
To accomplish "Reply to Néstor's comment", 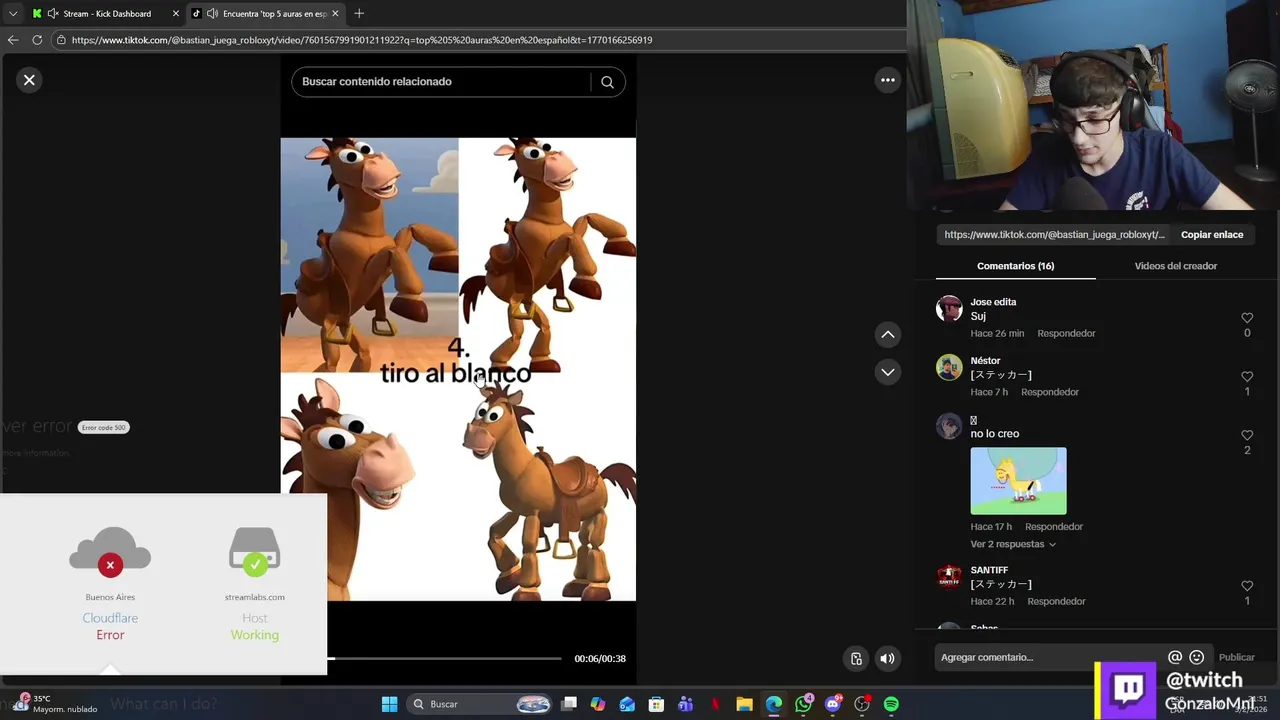I will [1050, 392].
